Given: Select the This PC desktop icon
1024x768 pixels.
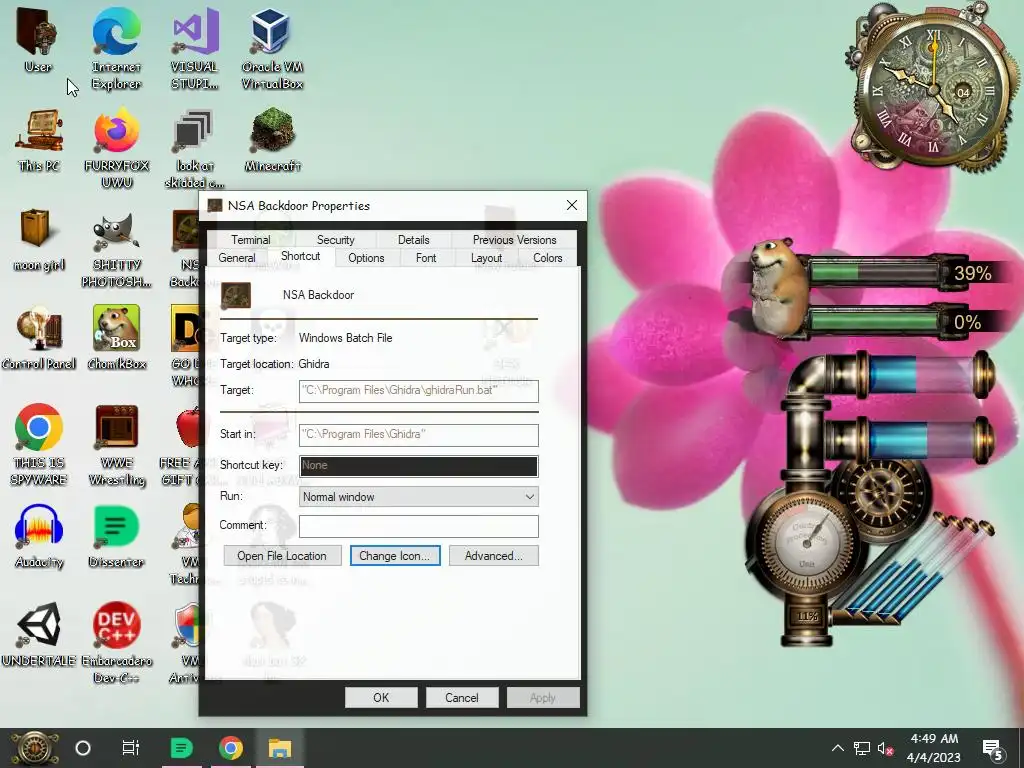Looking at the screenshot, I should pos(39,140).
